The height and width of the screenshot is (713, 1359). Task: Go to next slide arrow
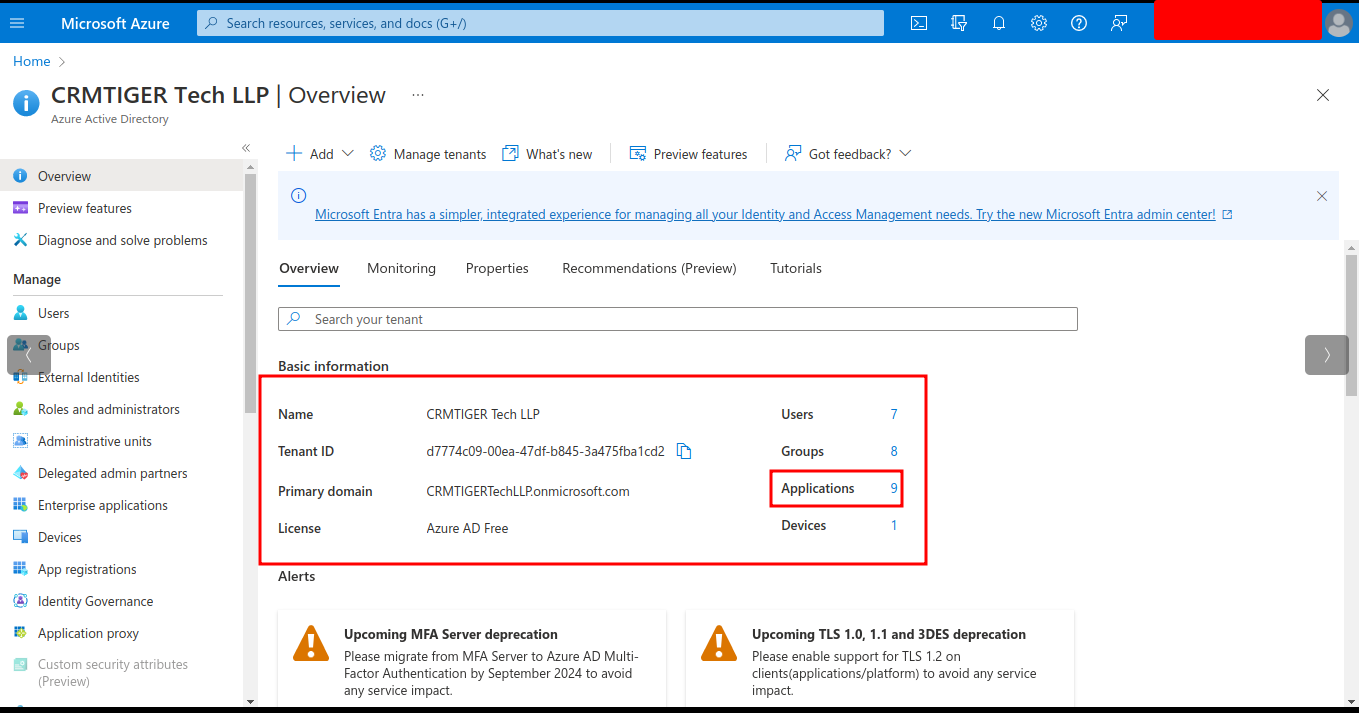point(1327,355)
